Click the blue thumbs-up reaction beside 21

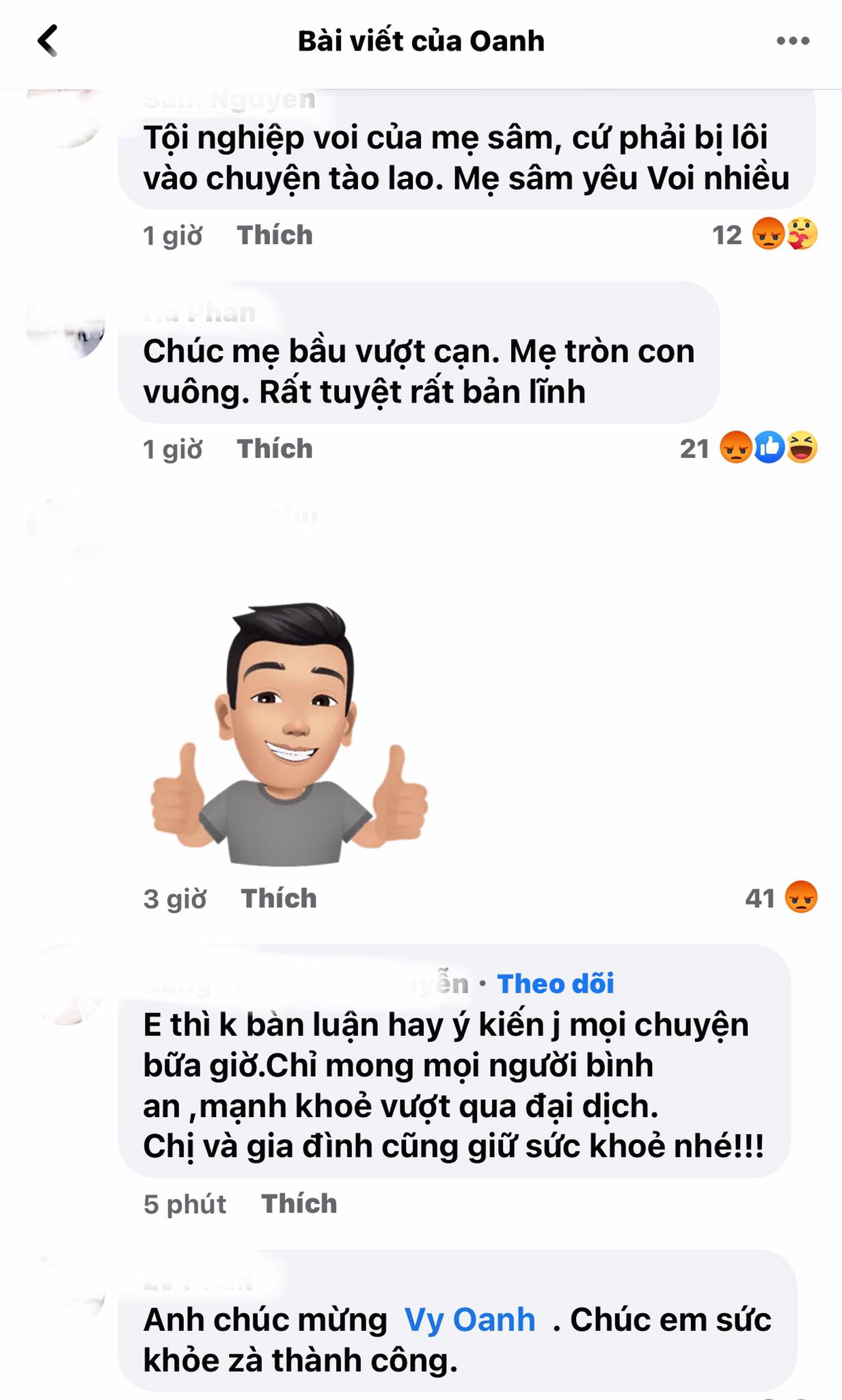point(769,448)
